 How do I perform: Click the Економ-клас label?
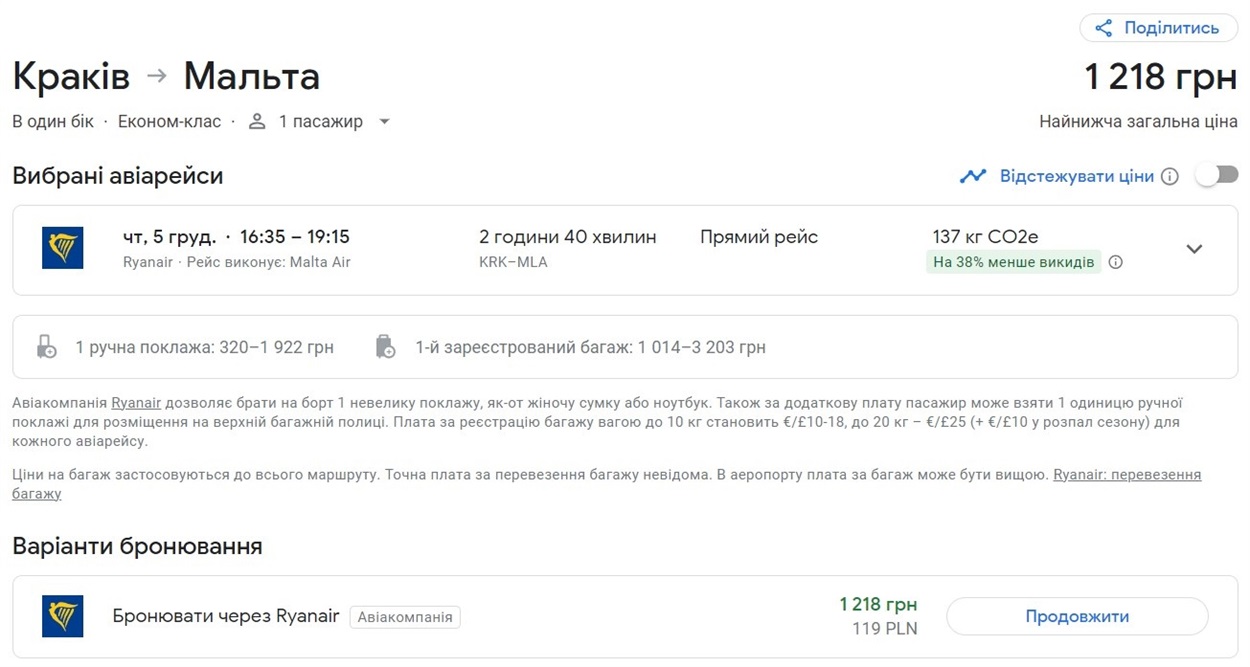coord(169,121)
